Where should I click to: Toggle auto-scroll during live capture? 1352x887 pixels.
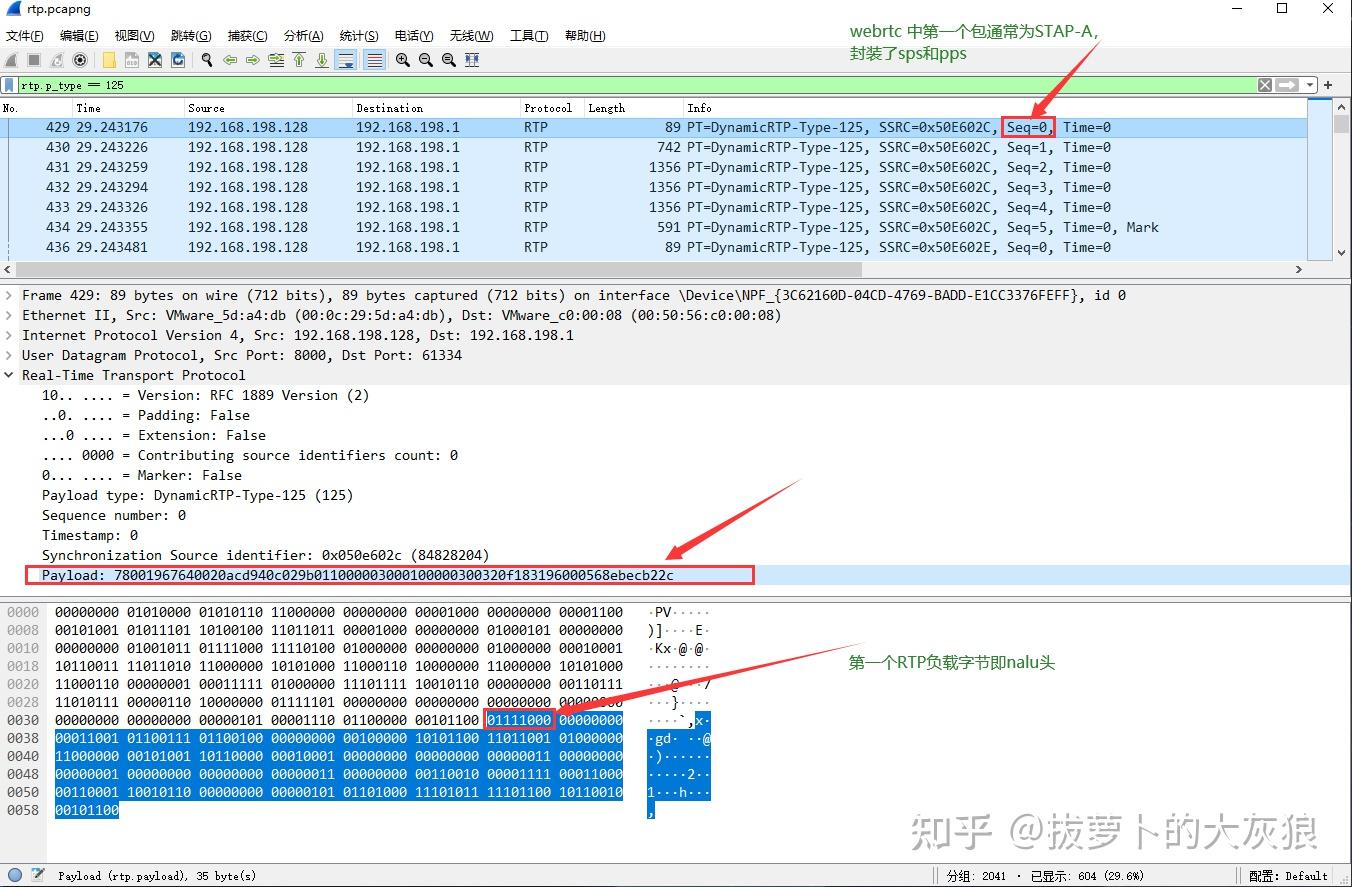[345, 60]
